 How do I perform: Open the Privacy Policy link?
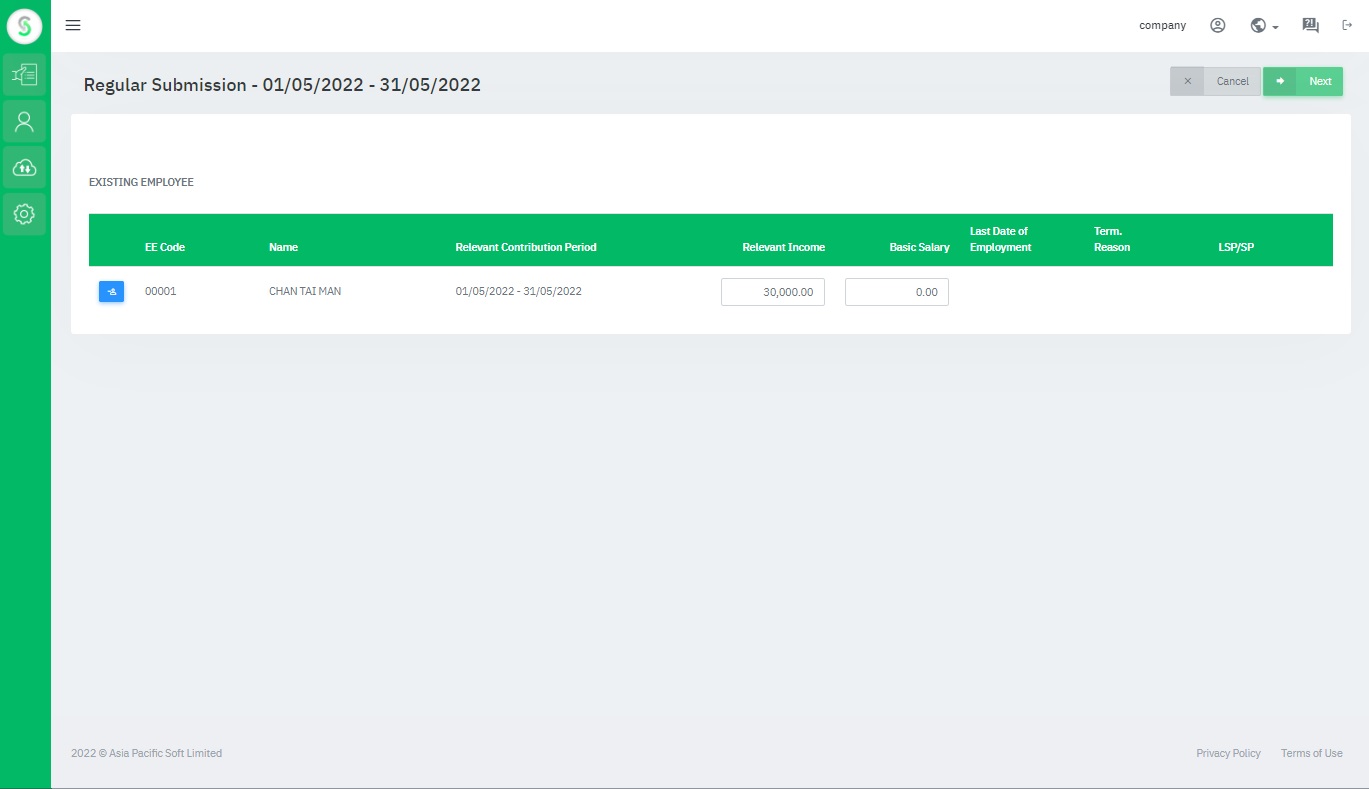pos(1228,753)
